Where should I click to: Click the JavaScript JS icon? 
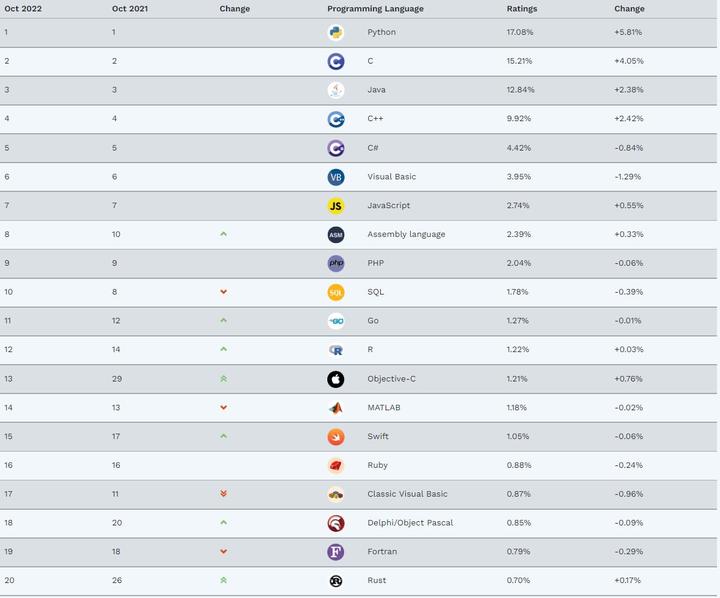[x=336, y=206]
